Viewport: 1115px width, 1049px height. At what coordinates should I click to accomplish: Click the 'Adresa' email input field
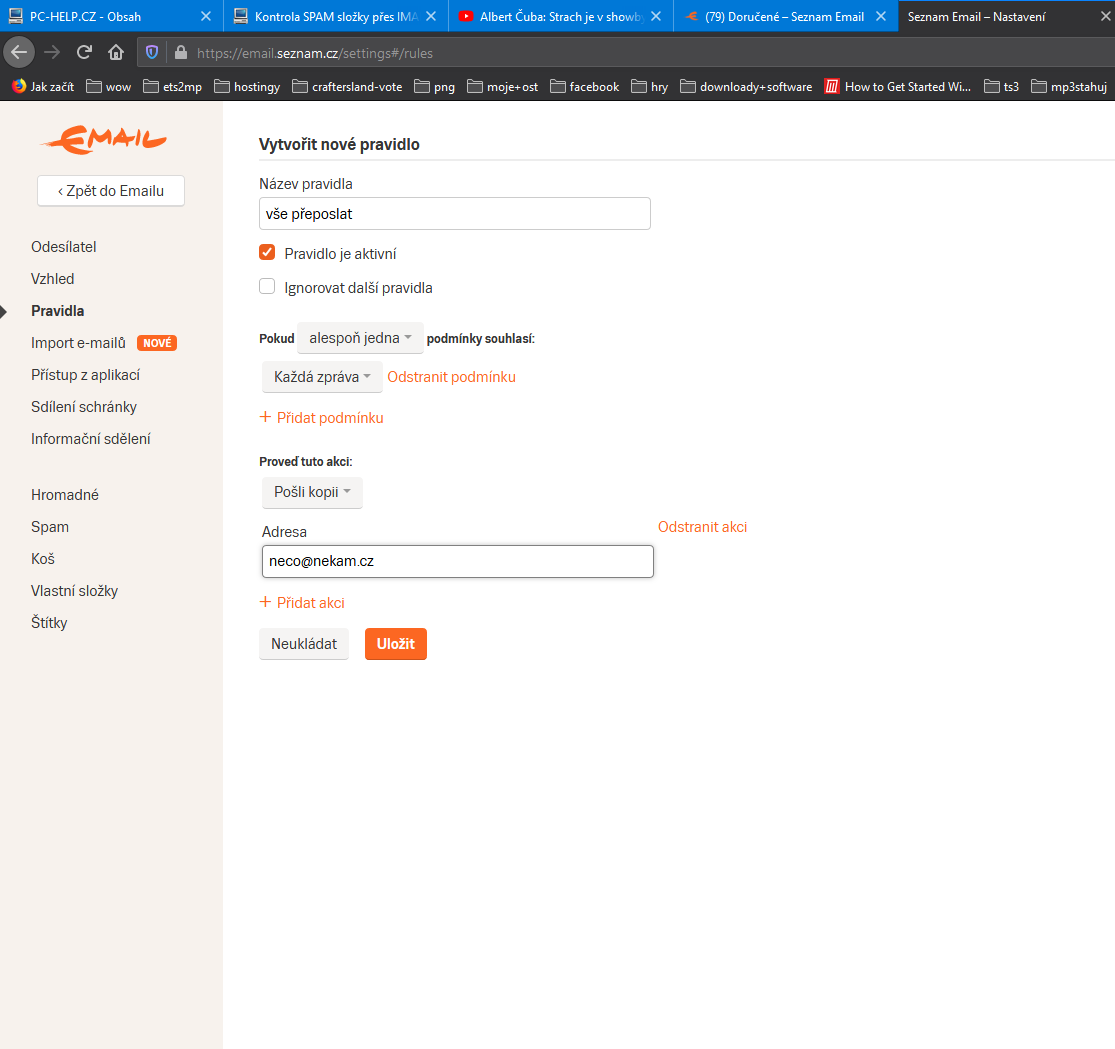tap(457, 561)
